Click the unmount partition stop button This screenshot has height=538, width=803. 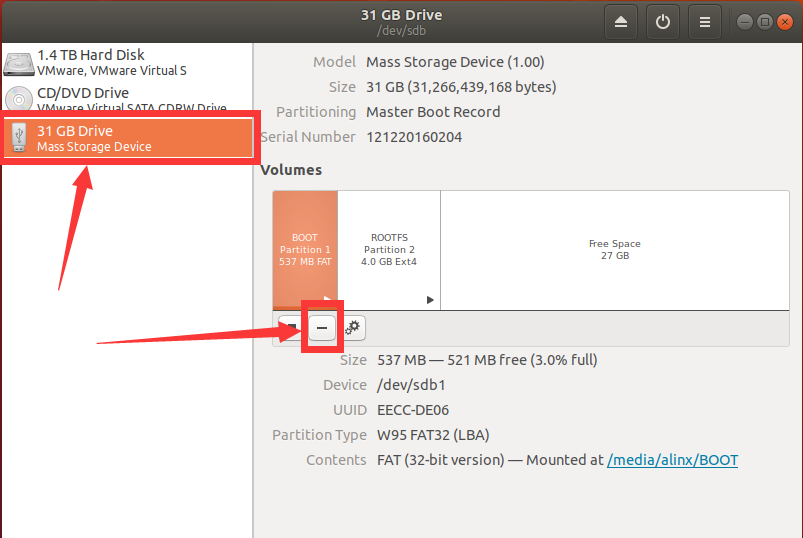(291, 328)
